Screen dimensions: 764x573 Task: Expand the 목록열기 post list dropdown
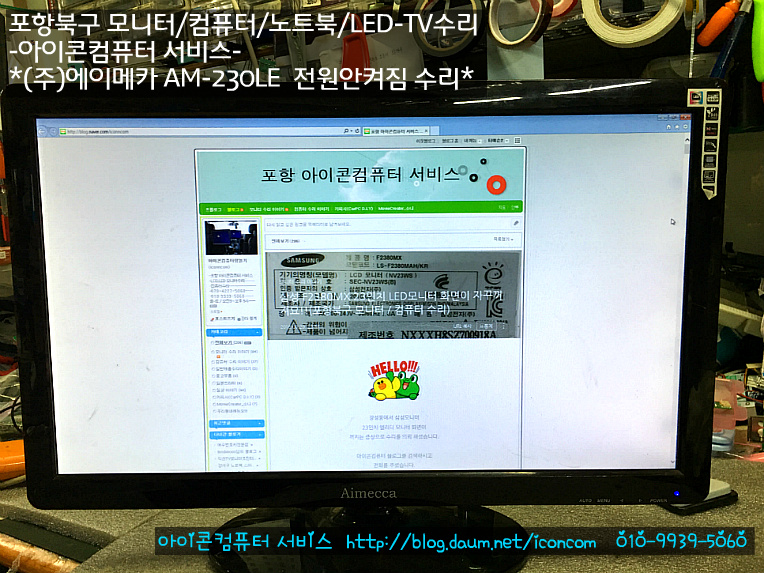[503, 239]
